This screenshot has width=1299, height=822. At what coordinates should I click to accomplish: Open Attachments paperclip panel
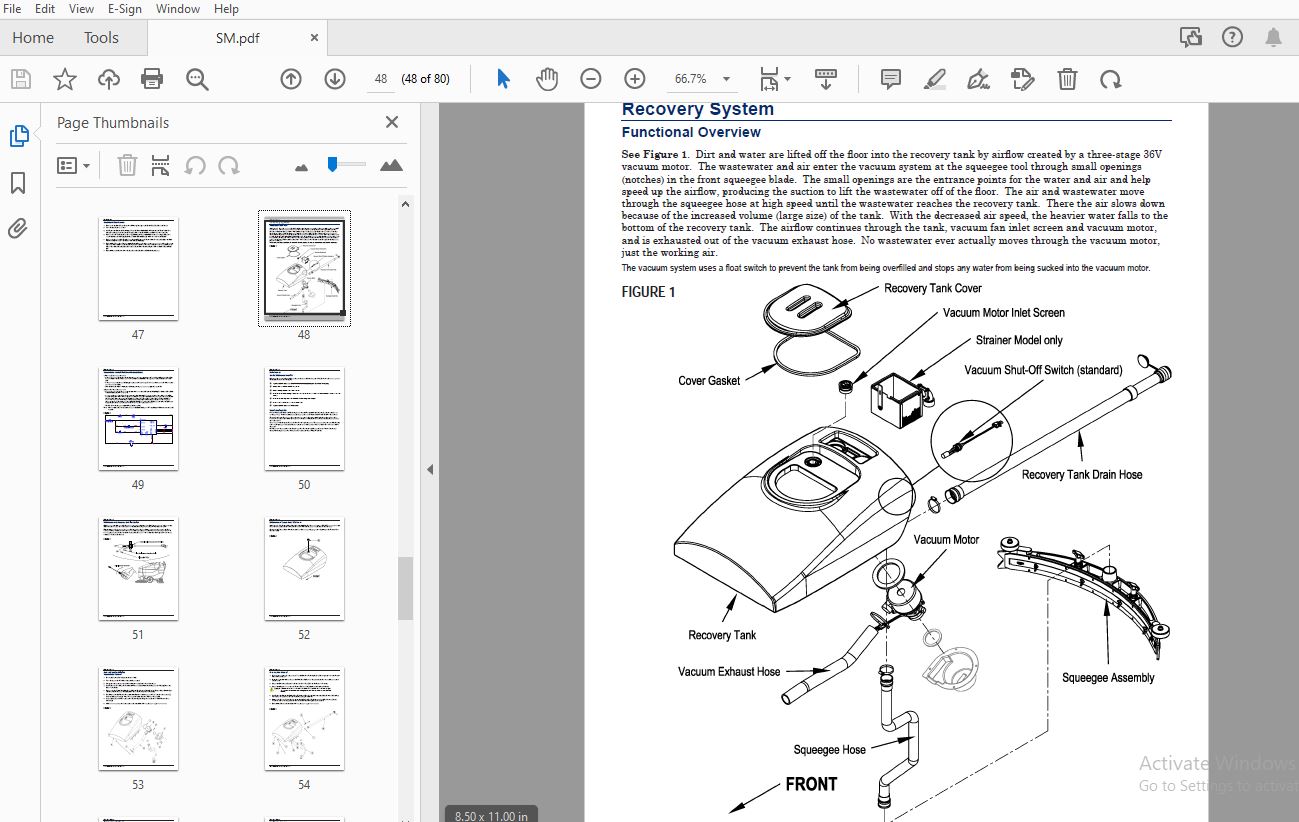[x=18, y=229]
